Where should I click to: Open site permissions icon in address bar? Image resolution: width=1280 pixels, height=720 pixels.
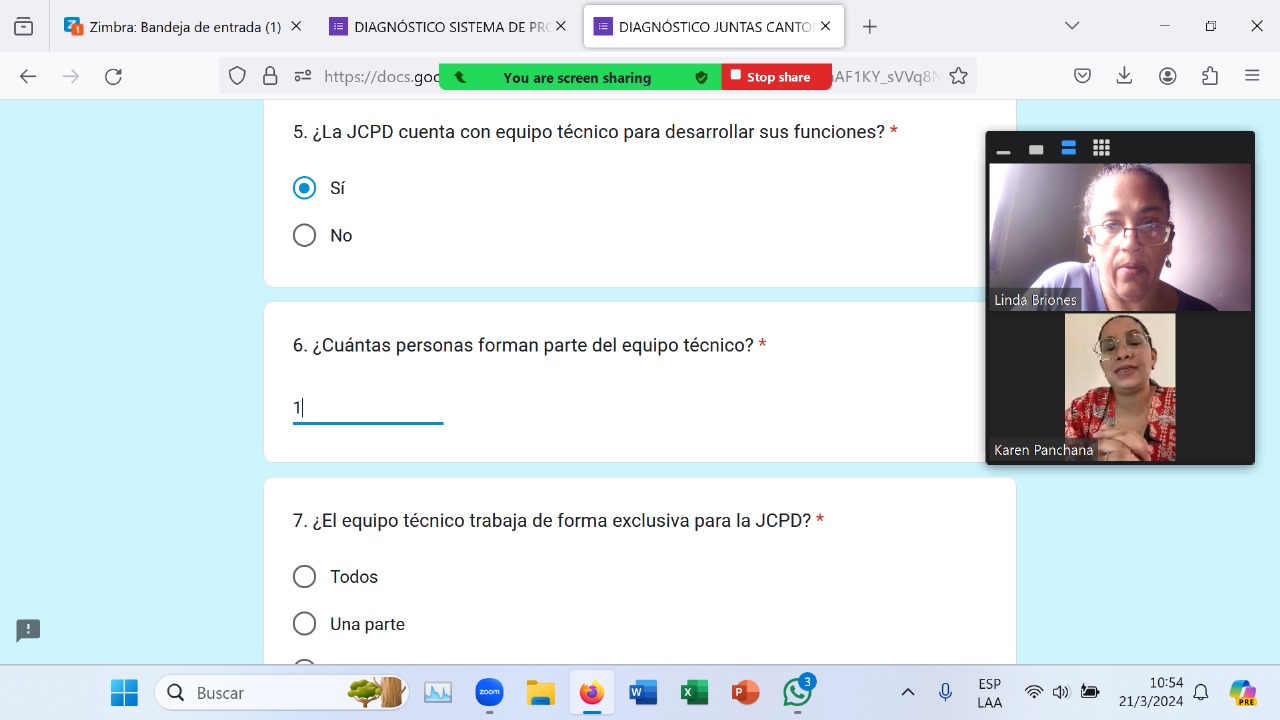tap(303, 76)
